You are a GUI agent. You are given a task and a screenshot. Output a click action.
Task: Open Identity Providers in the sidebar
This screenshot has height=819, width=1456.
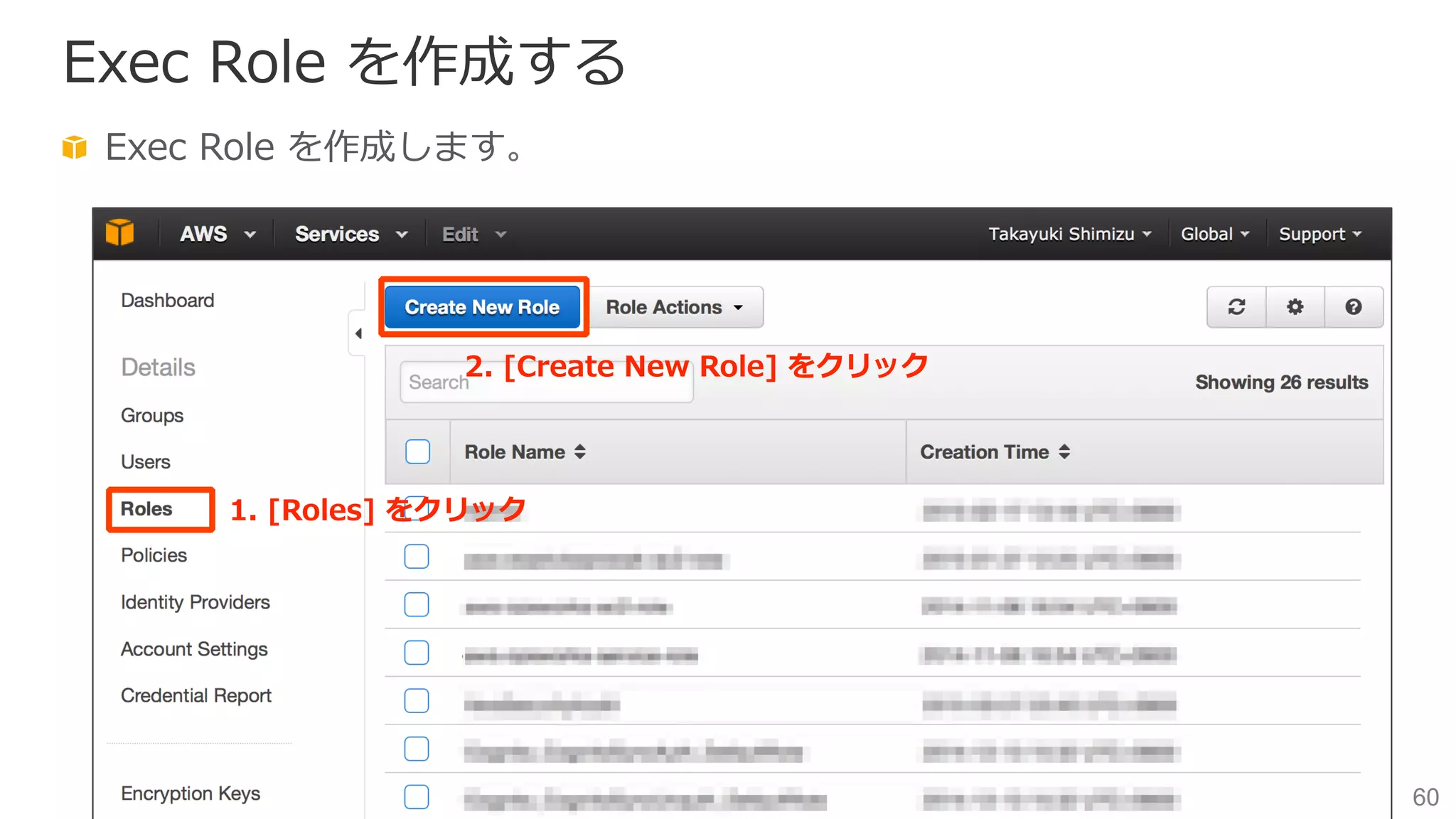196,602
